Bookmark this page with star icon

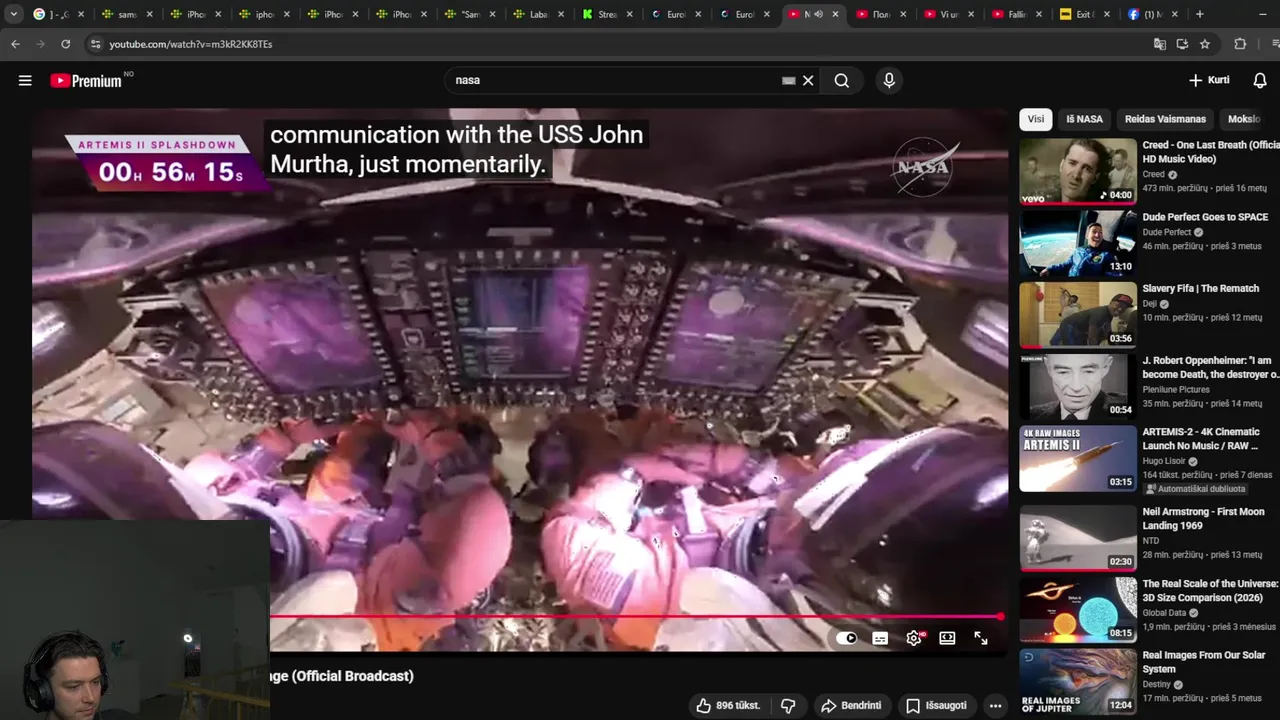pos(1205,44)
